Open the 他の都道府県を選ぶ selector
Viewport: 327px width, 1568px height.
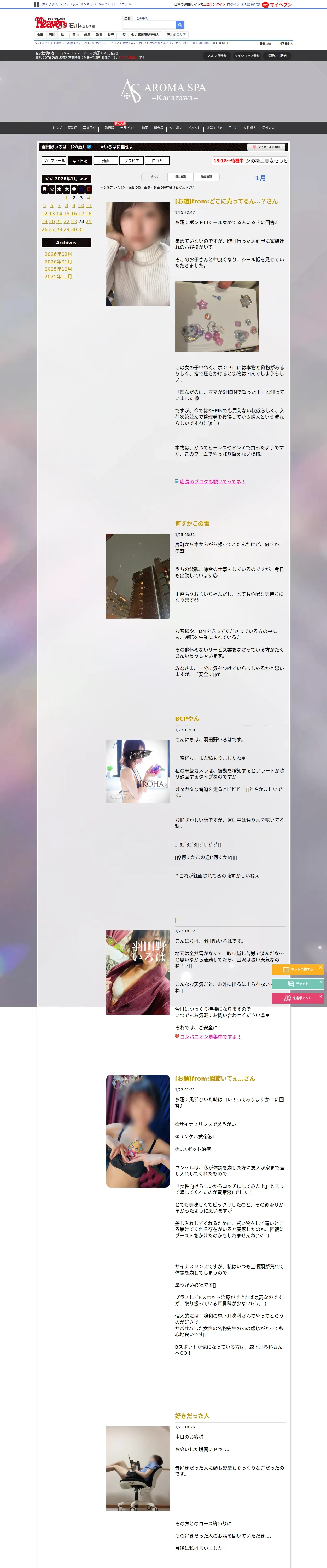point(145,35)
